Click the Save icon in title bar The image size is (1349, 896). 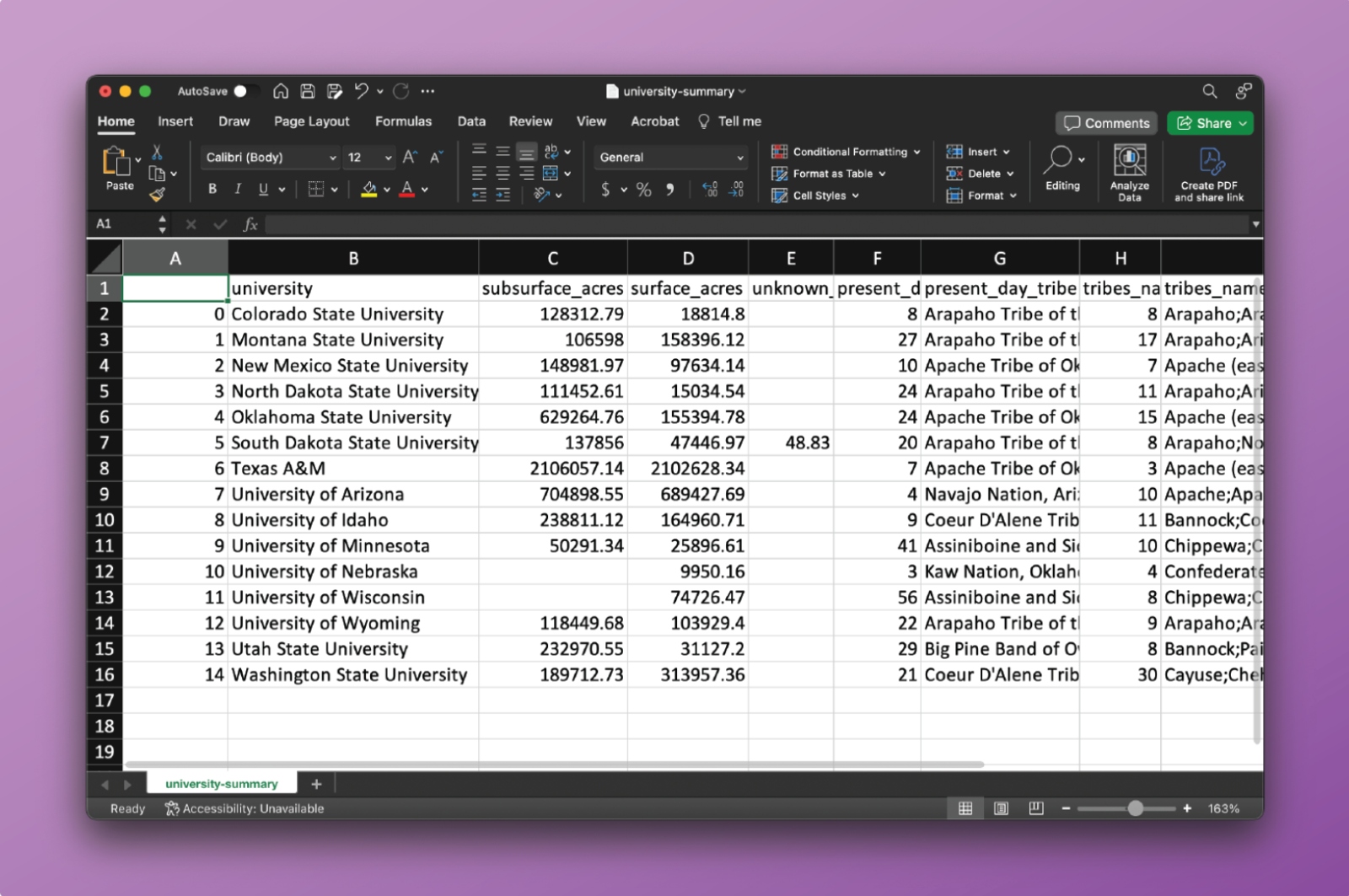pyautogui.click(x=308, y=91)
